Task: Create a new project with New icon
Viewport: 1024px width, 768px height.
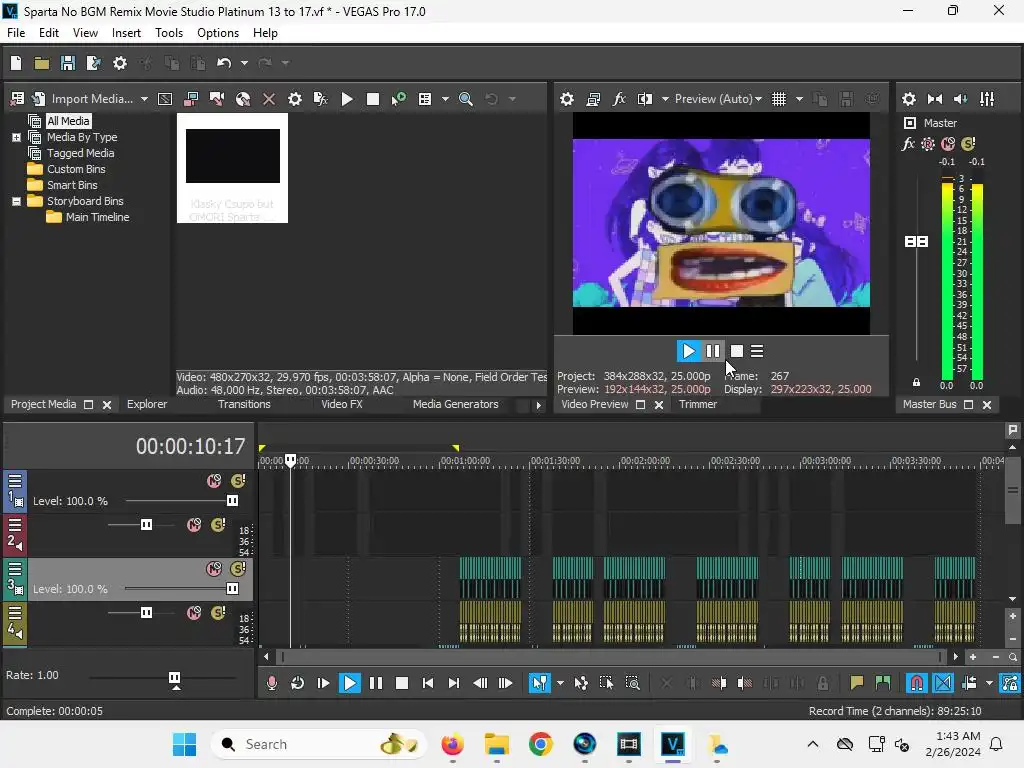Action: 16,63
